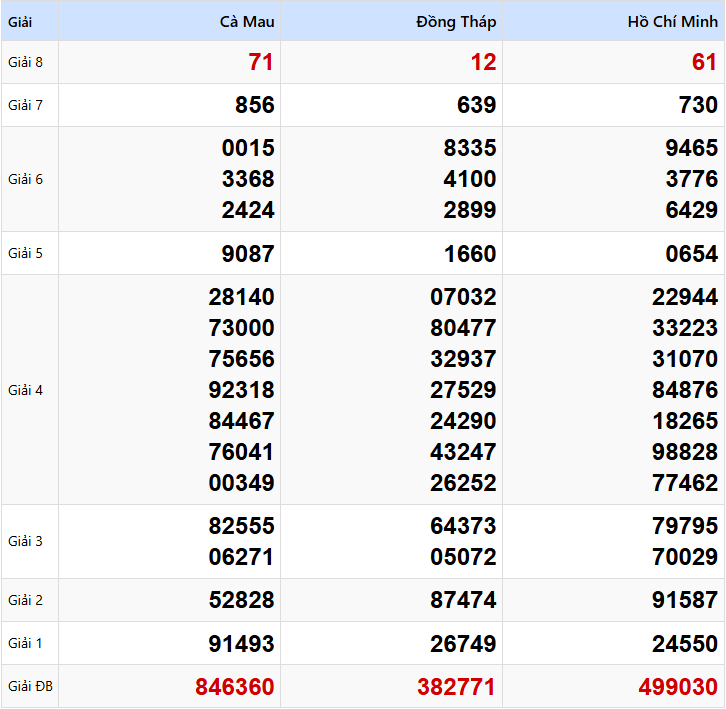Select number 3776 under Hồ Chí Minh
Screen dimensions: 726x709
692,179
